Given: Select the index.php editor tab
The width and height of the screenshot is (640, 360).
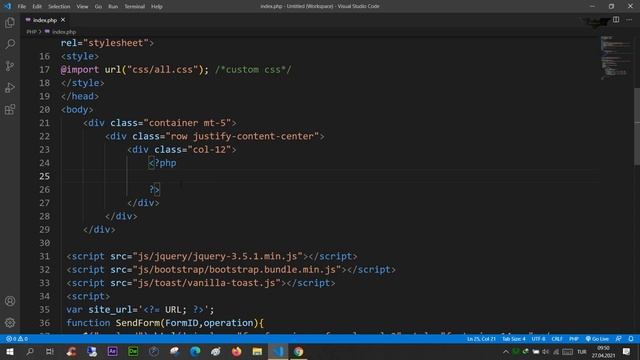Looking at the screenshot, I should click(x=45, y=20).
